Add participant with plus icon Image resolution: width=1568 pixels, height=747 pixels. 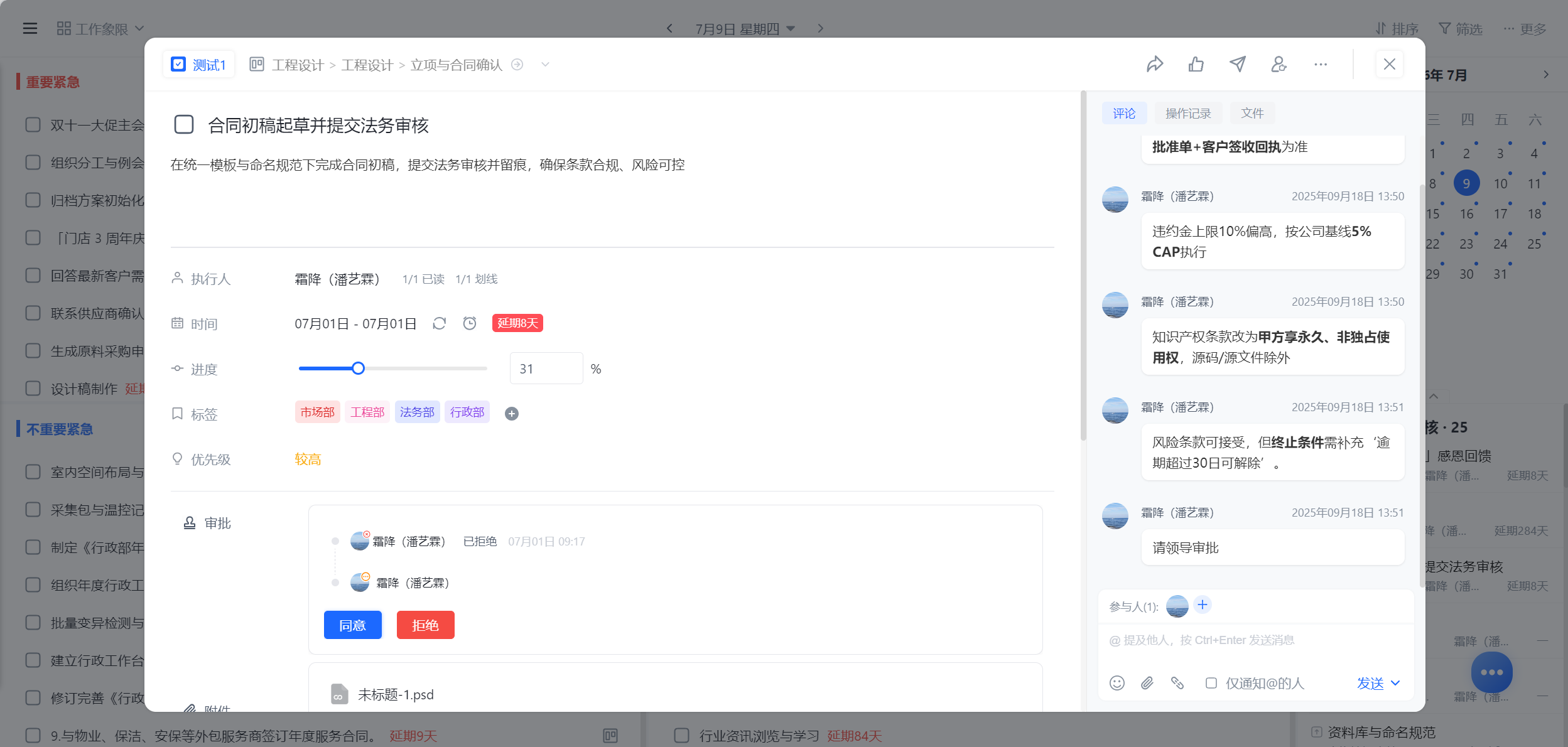1203,605
